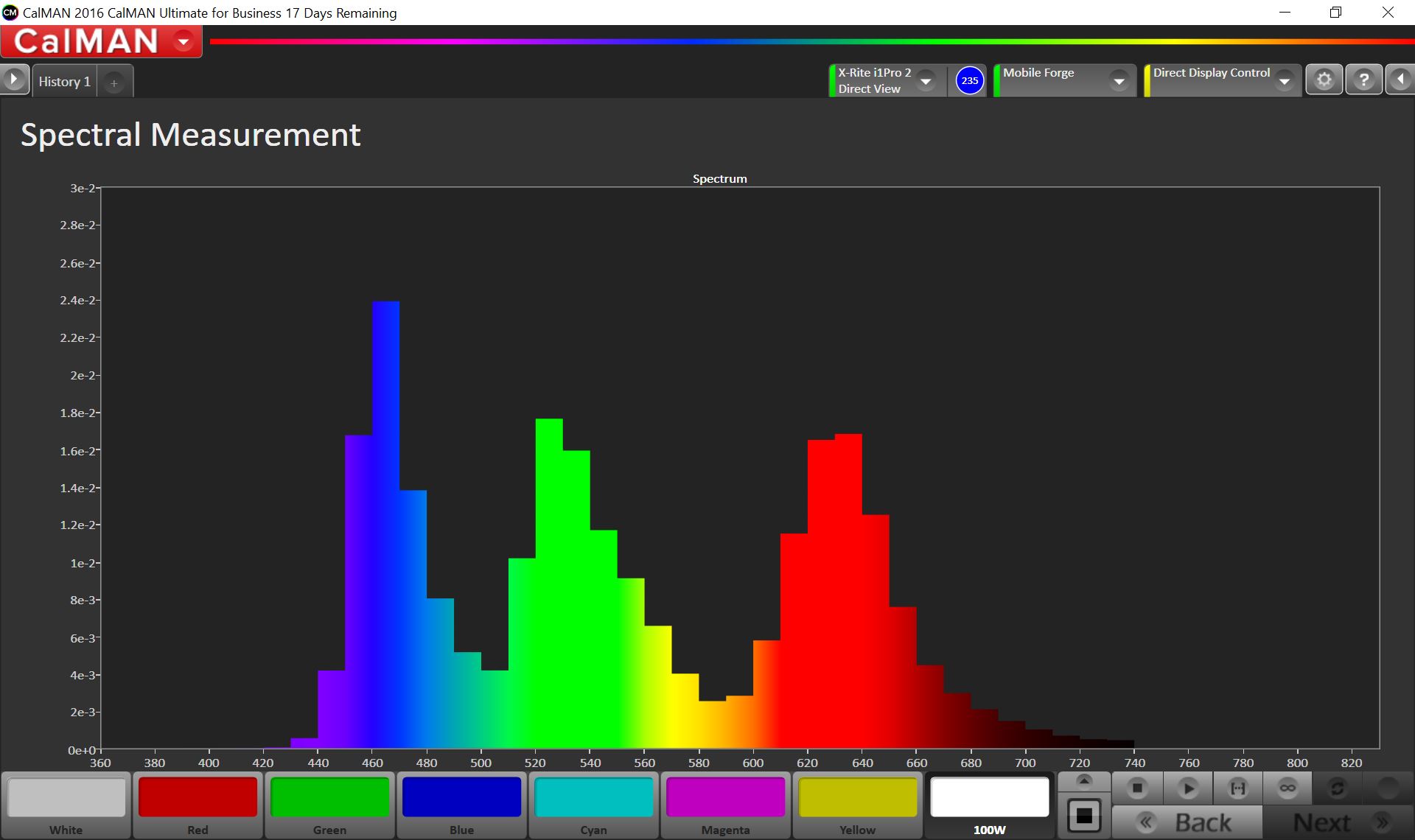Click the blue 235 level indicator
The width and height of the screenshot is (1415, 840).
point(970,80)
